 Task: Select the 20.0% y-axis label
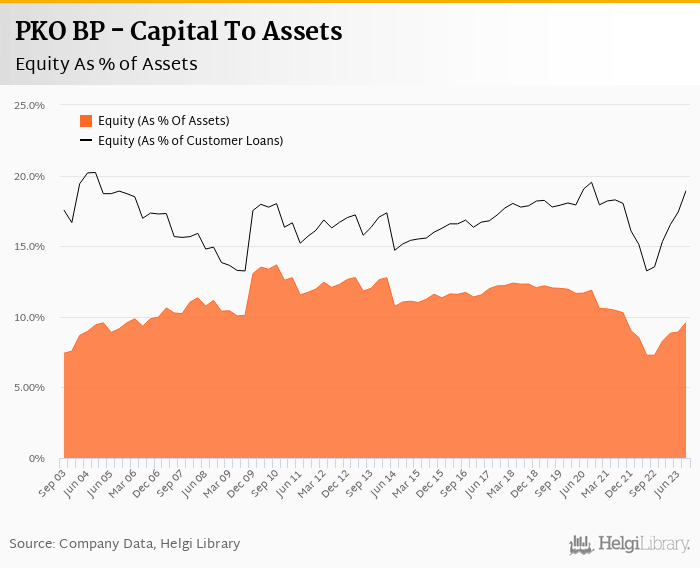(30, 176)
